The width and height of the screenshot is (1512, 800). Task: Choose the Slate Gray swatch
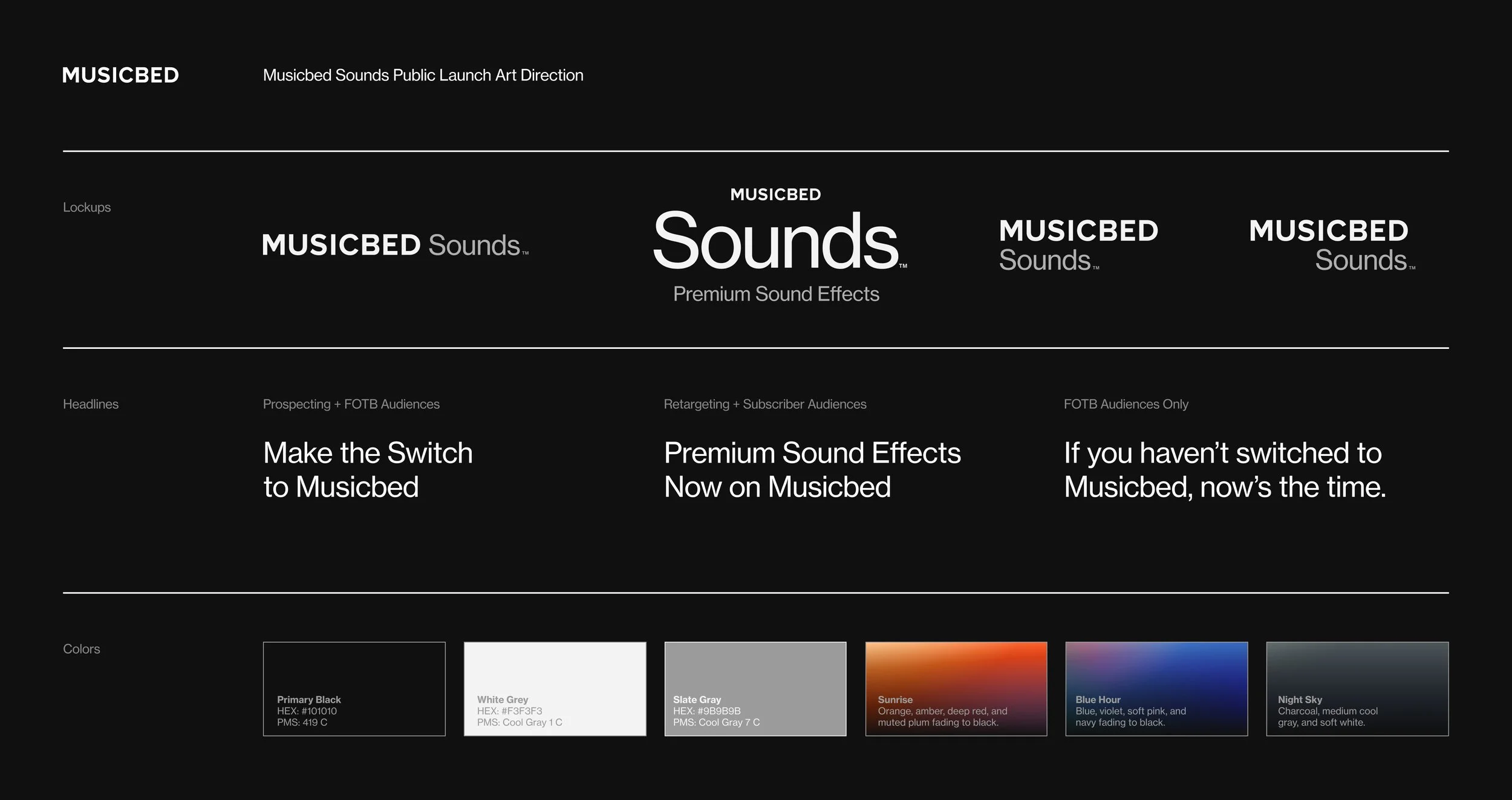pos(755,688)
